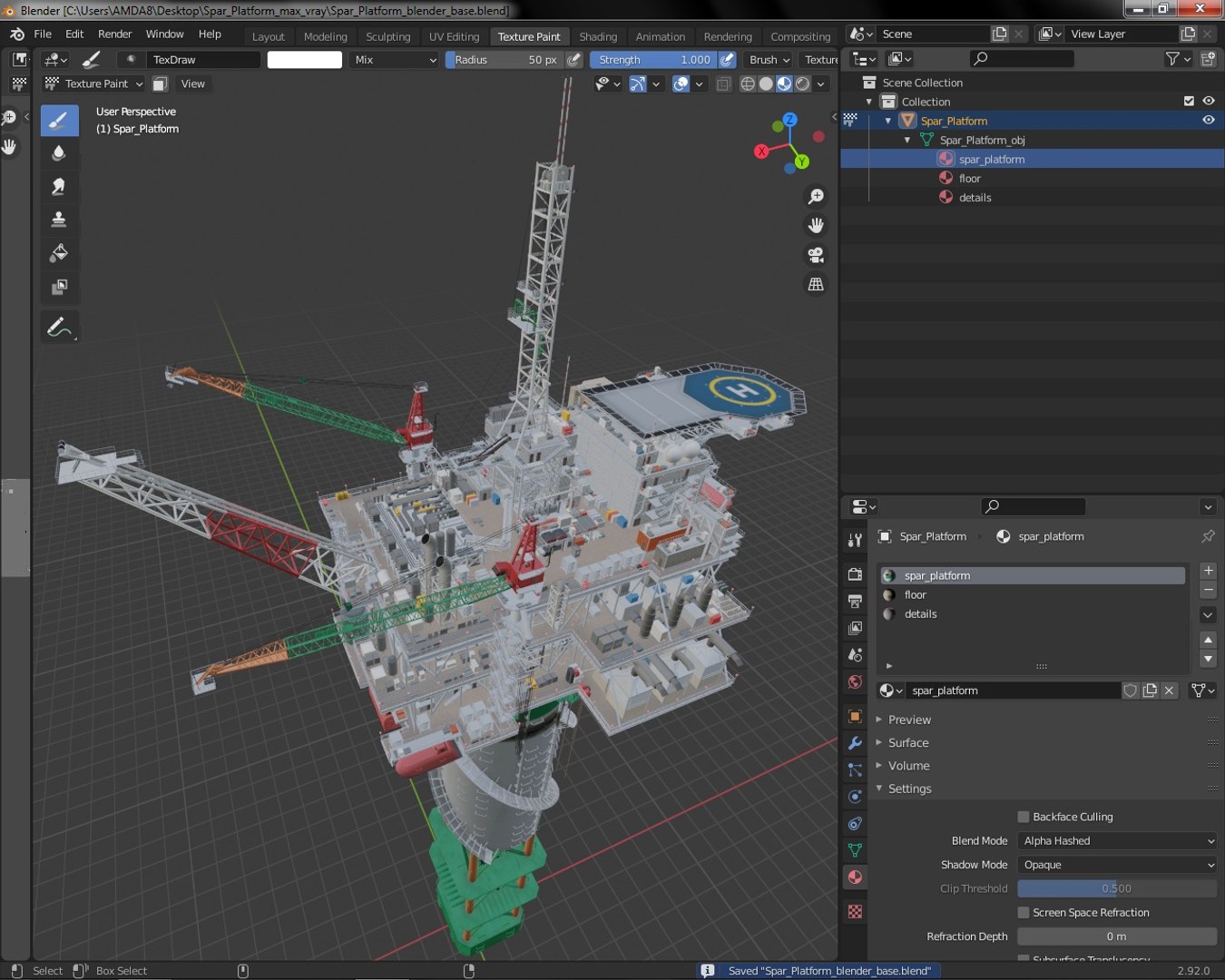Viewport: 1225px width, 980px height.
Task: Open the Object properties tab
Action: (855, 716)
